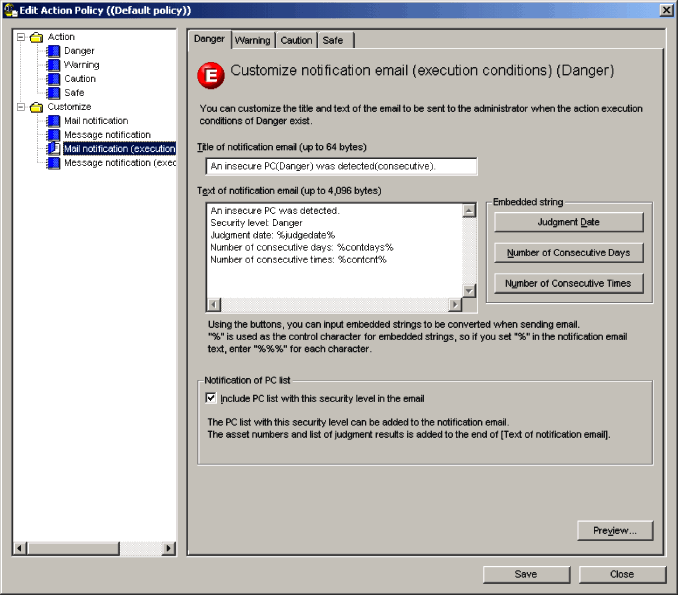Click the email text scroll down arrow

pyautogui.click(x=469, y=291)
